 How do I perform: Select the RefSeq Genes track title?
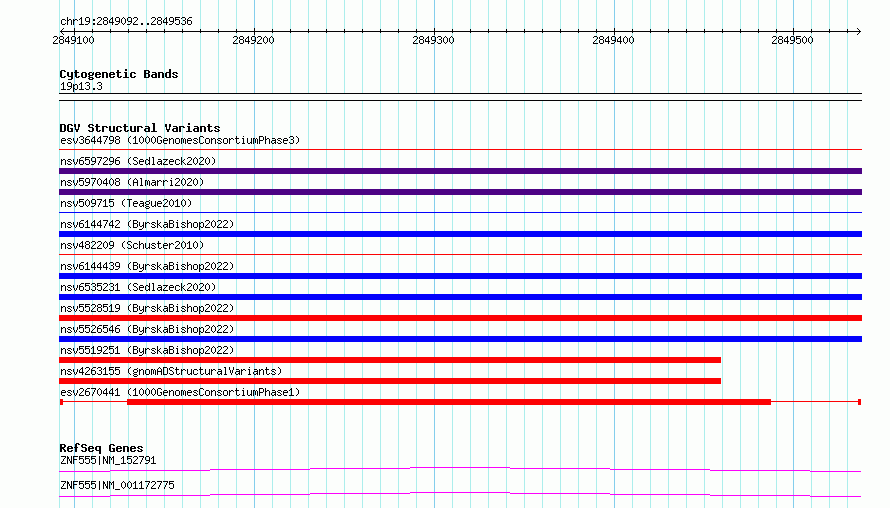[101, 448]
